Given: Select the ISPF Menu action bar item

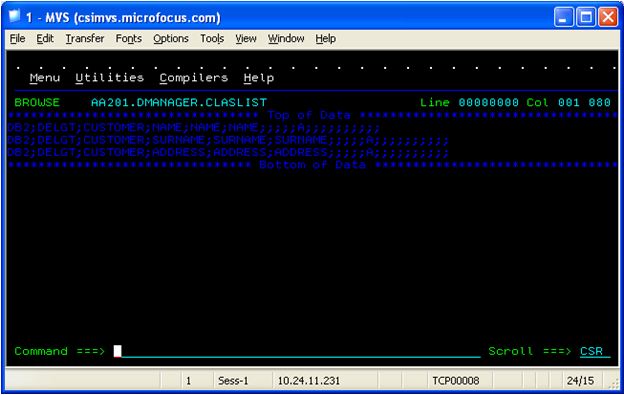Looking at the screenshot, I should (45, 78).
